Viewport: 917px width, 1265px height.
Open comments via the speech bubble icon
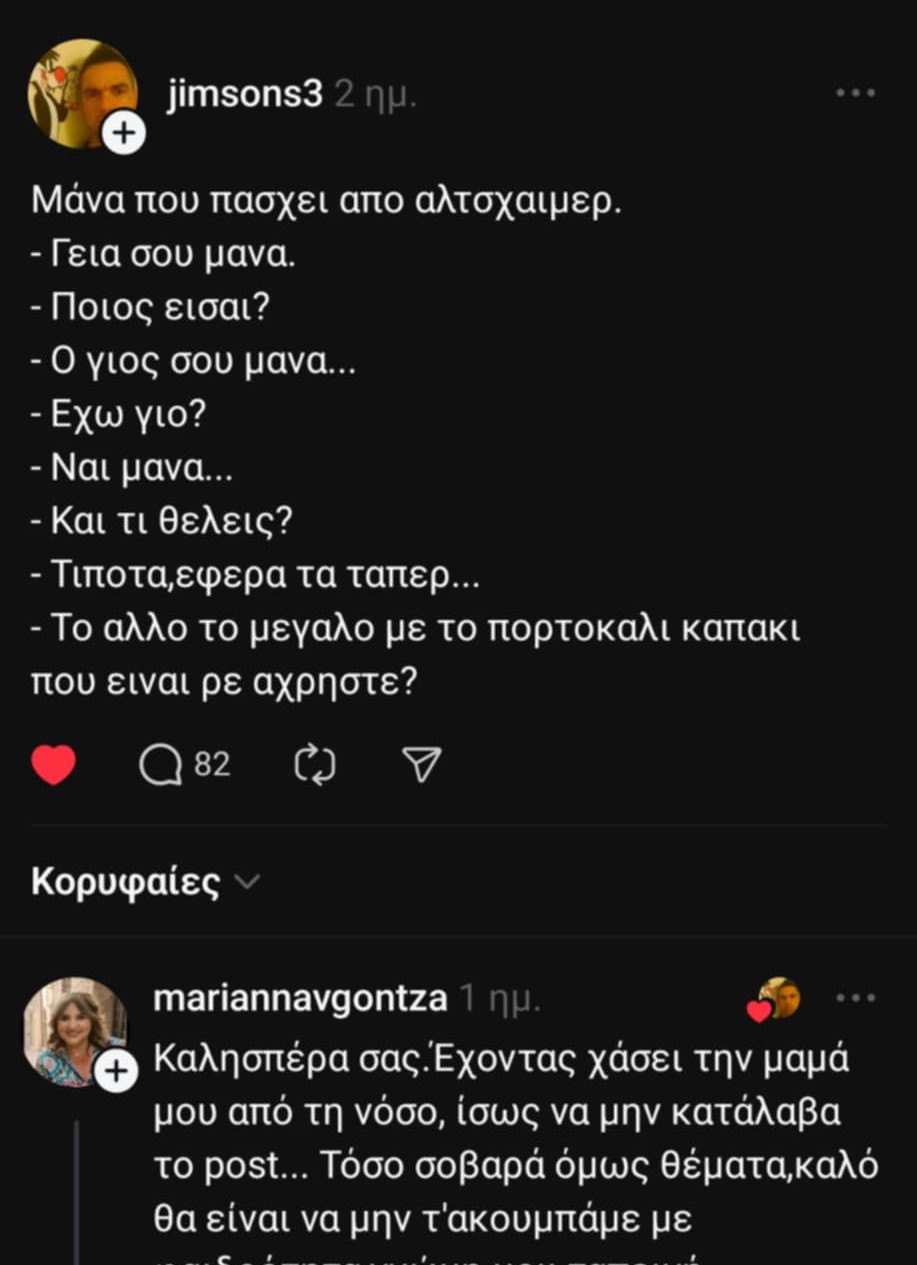(x=159, y=766)
